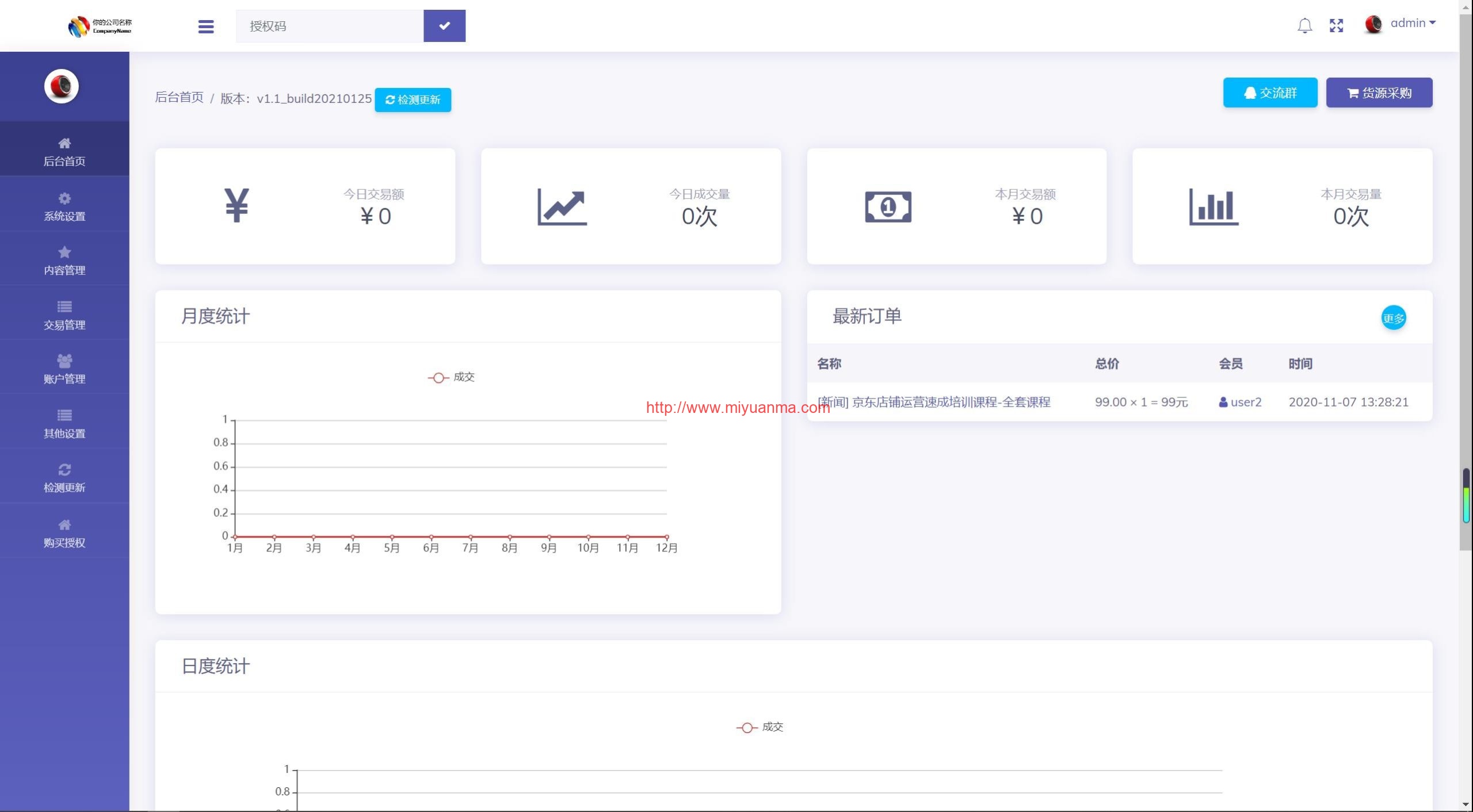Focus the 授权码 input field
This screenshot has height=812, width=1473.
[x=330, y=26]
